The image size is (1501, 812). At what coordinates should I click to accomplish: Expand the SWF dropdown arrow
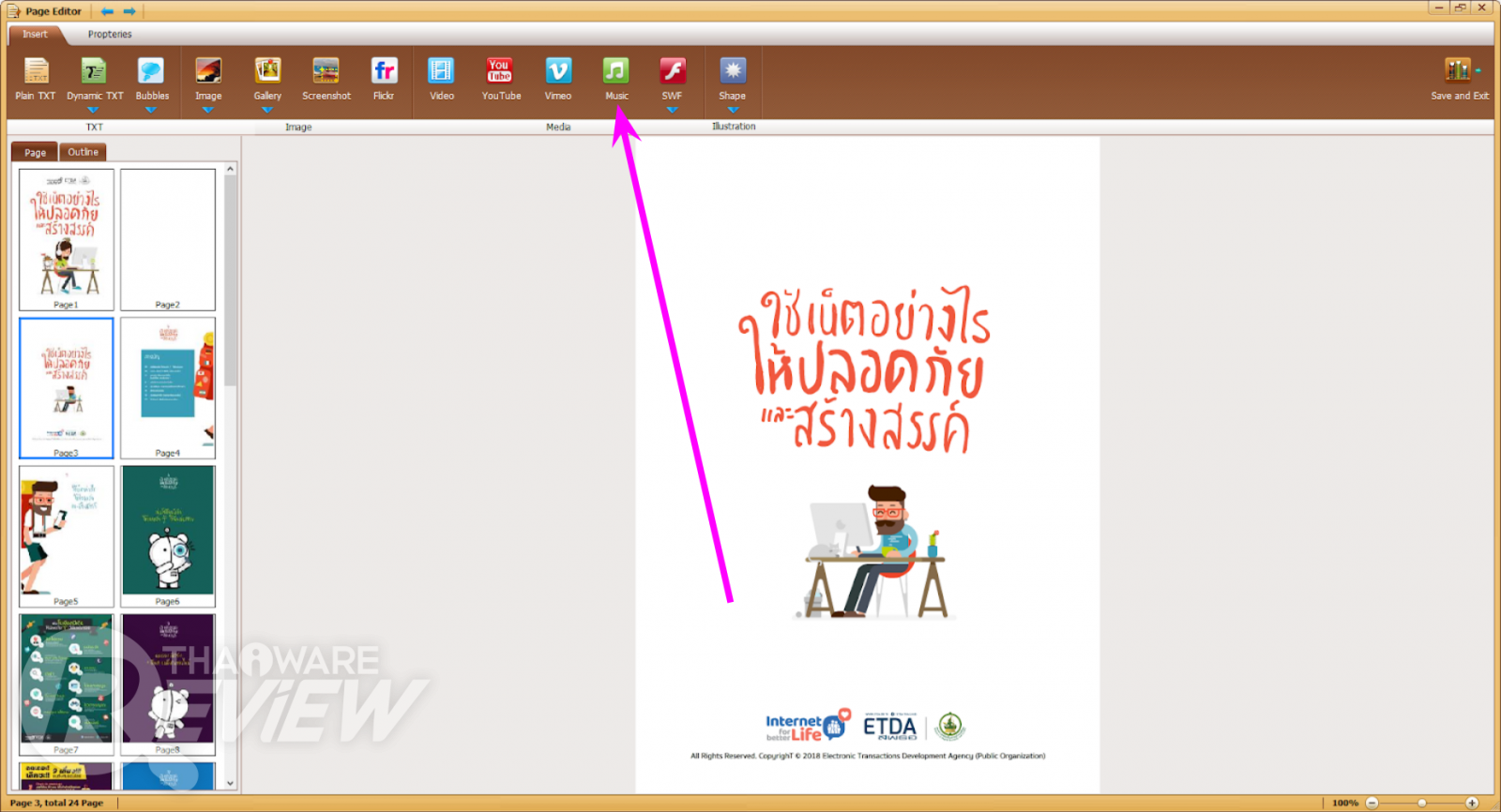[x=672, y=110]
